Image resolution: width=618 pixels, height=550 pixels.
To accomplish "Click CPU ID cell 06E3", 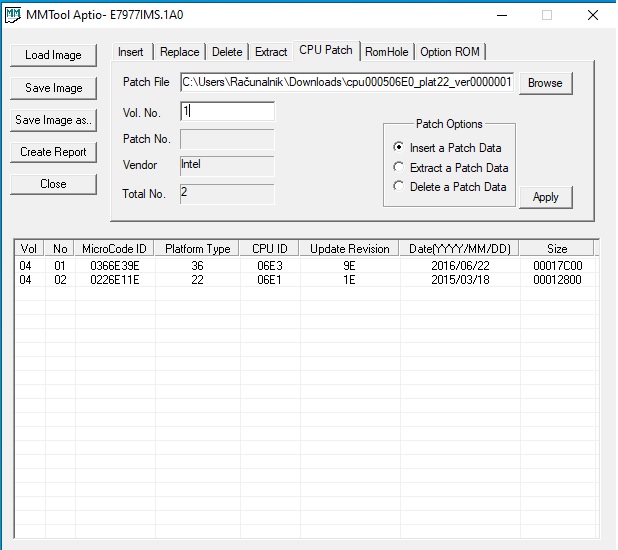I will click(270, 266).
